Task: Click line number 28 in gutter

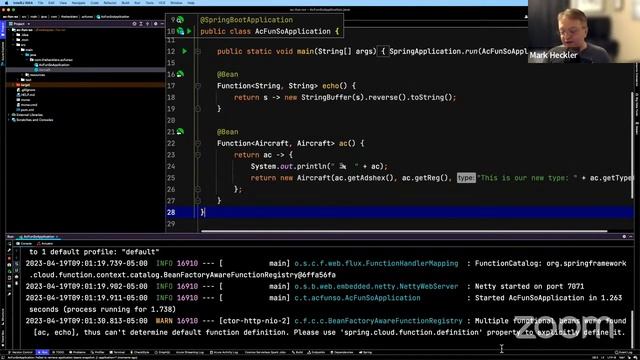Action: 171,212
